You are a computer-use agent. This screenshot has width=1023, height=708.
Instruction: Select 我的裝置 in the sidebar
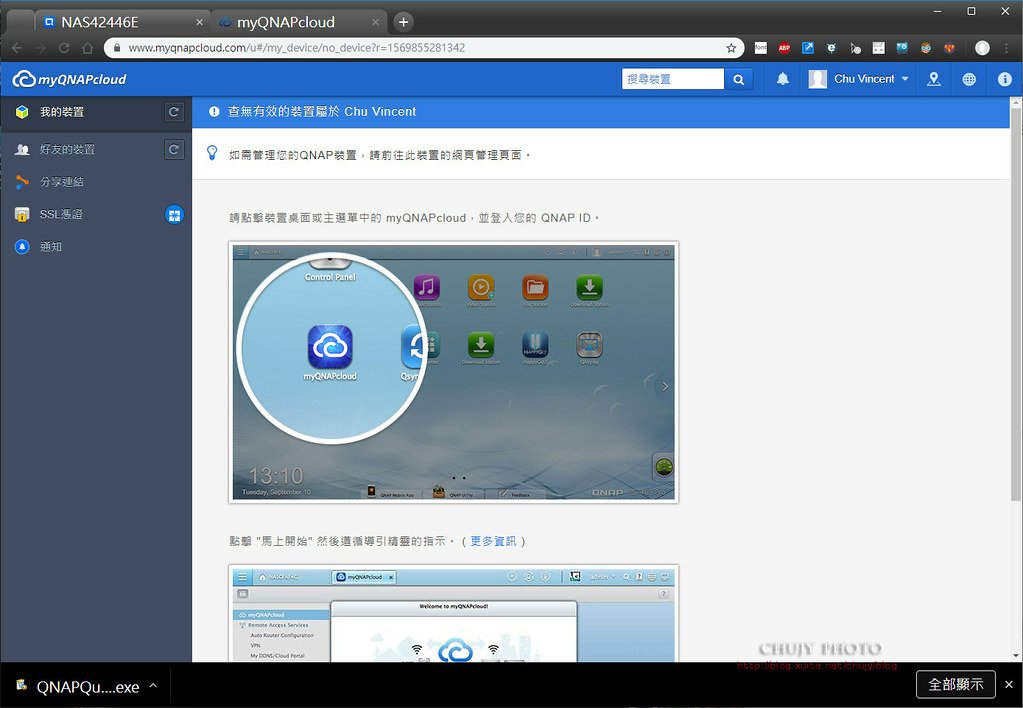[x=96, y=112]
